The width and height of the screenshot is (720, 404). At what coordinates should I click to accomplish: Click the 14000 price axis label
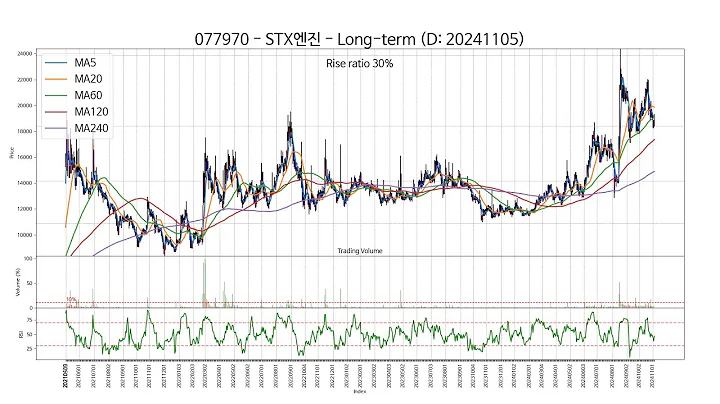(25, 183)
